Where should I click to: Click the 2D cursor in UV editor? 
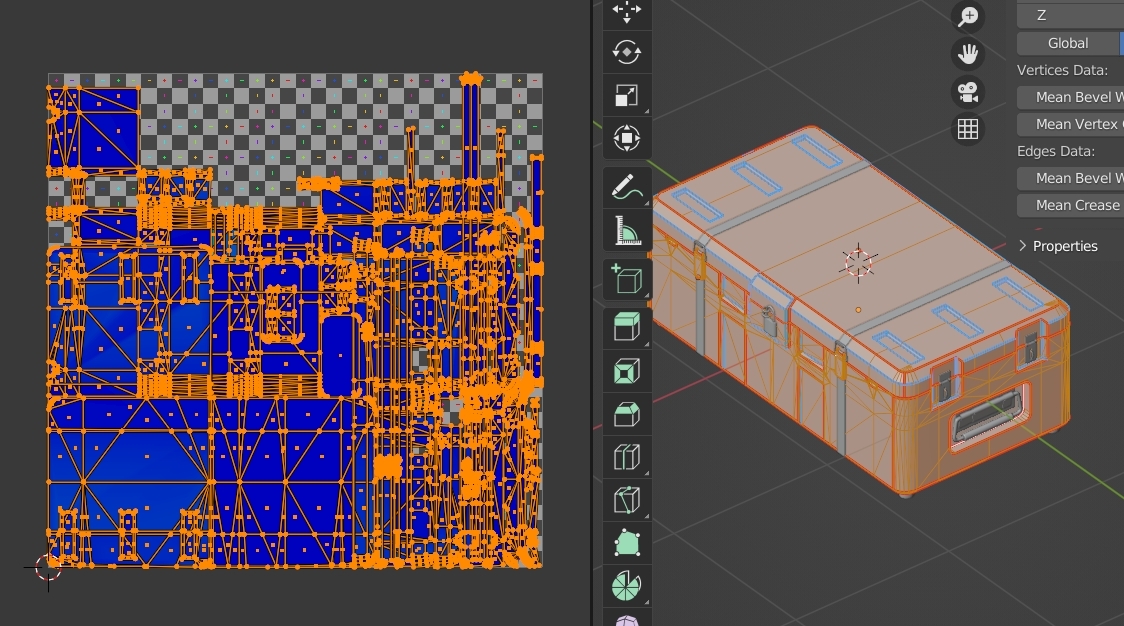(48, 568)
